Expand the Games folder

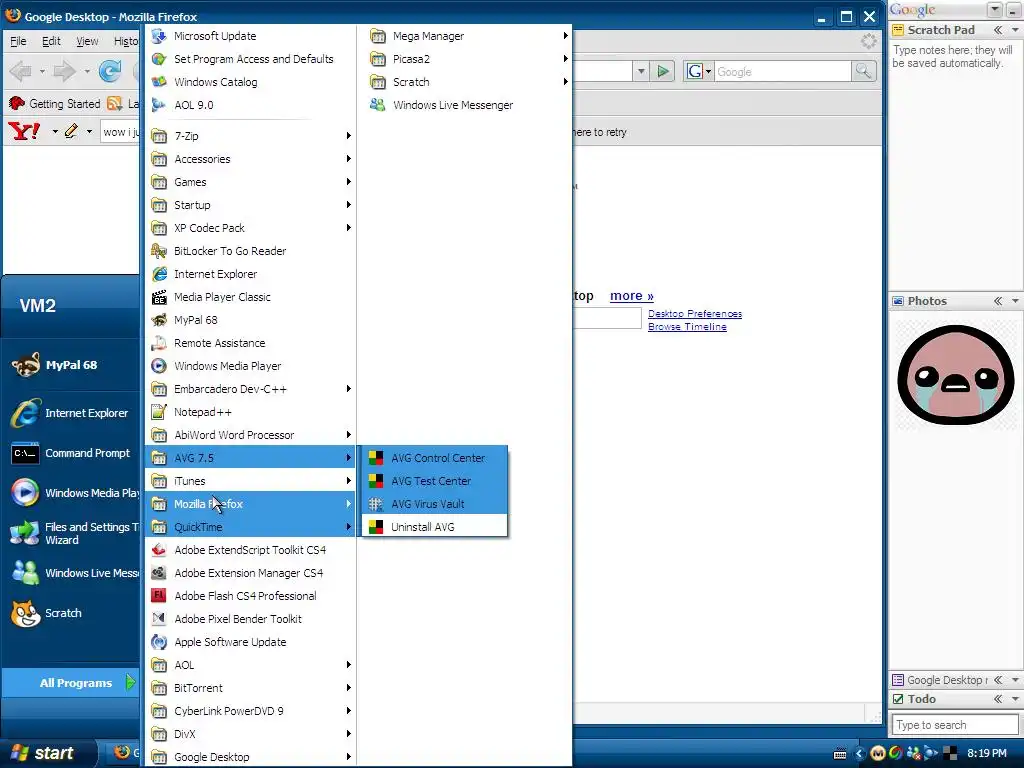(251, 182)
